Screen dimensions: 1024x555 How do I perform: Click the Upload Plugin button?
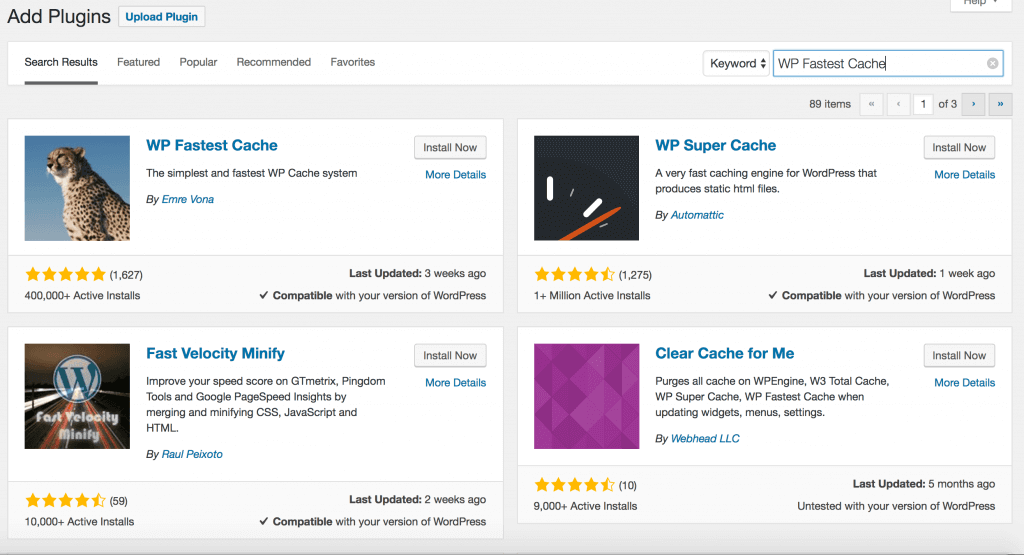[161, 16]
